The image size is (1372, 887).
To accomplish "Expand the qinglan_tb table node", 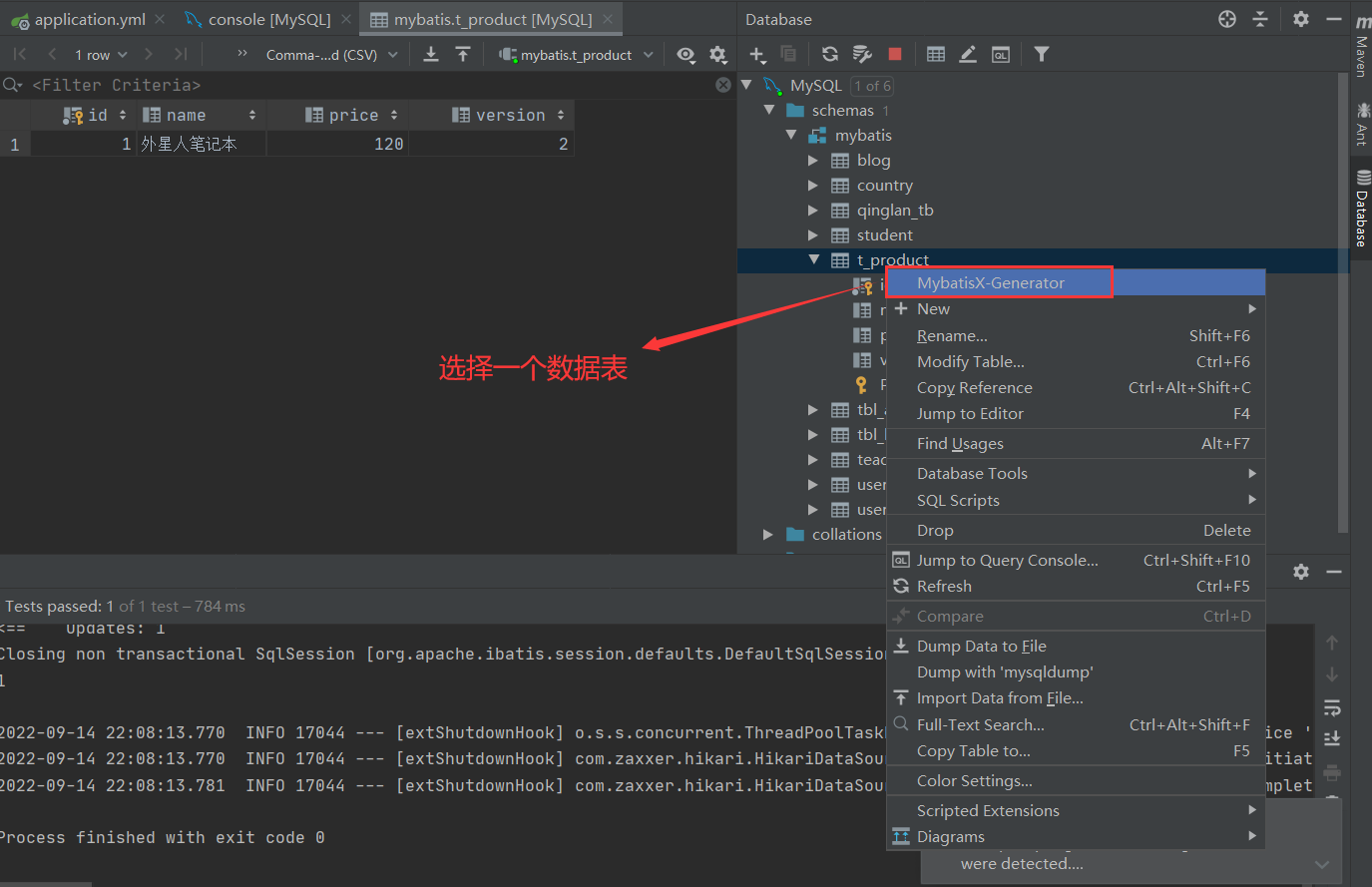I will coord(813,210).
